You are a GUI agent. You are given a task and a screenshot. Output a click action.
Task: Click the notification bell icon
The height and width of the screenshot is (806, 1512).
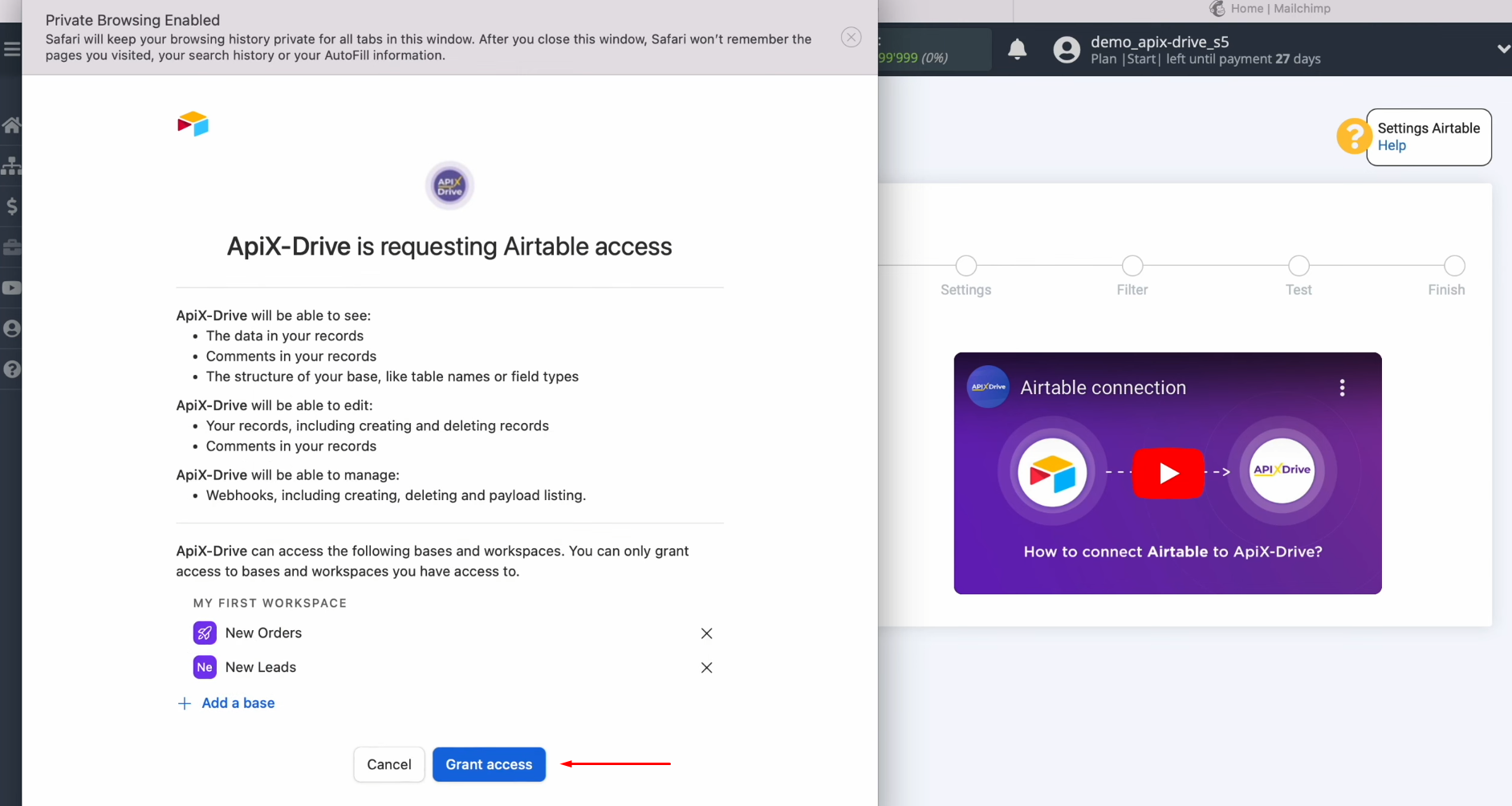(x=1017, y=49)
